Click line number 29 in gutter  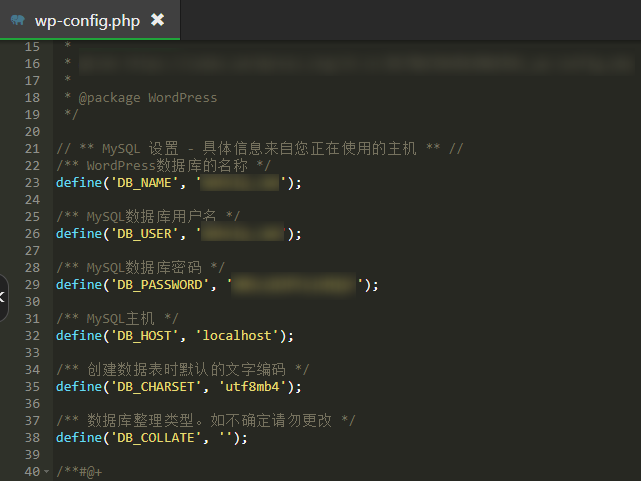[x=32, y=284]
